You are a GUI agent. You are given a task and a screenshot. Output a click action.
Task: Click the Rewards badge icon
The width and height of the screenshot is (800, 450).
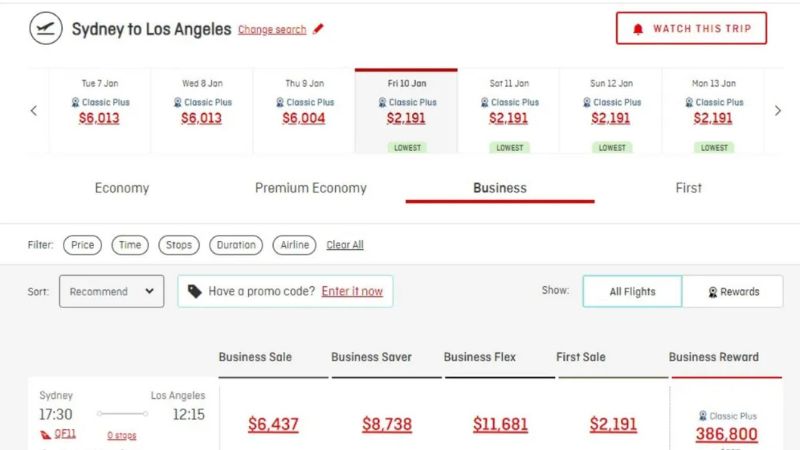(712, 292)
